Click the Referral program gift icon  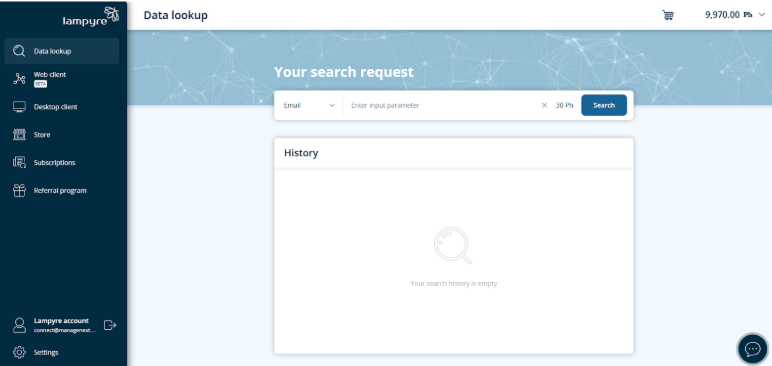19,191
